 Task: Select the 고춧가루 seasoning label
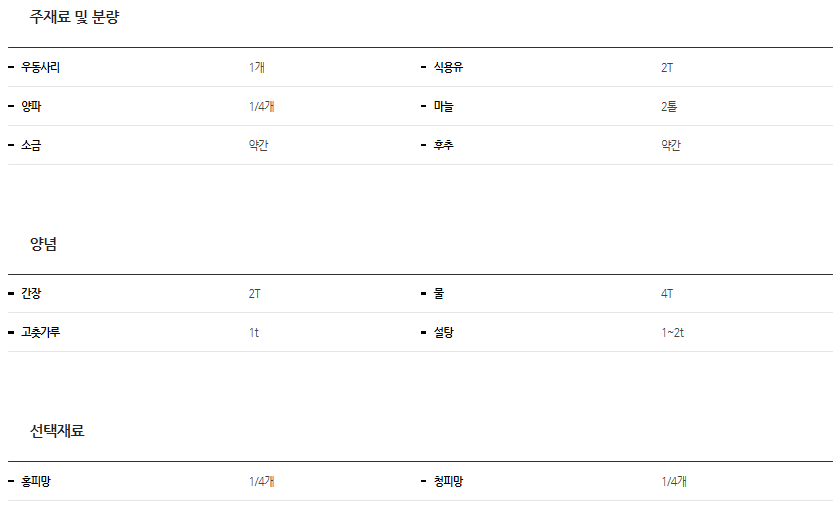(x=41, y=333)
